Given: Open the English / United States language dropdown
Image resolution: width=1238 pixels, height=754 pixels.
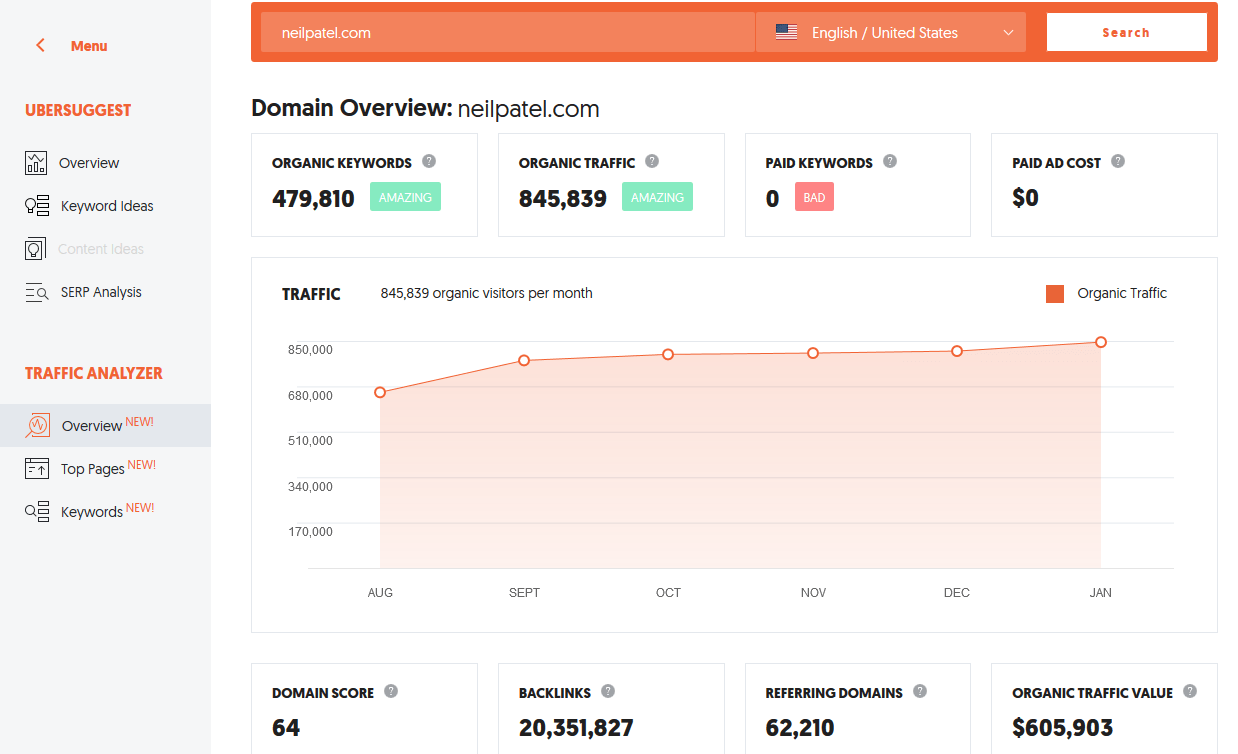Looking at the screenshot, I should (891, 32).
